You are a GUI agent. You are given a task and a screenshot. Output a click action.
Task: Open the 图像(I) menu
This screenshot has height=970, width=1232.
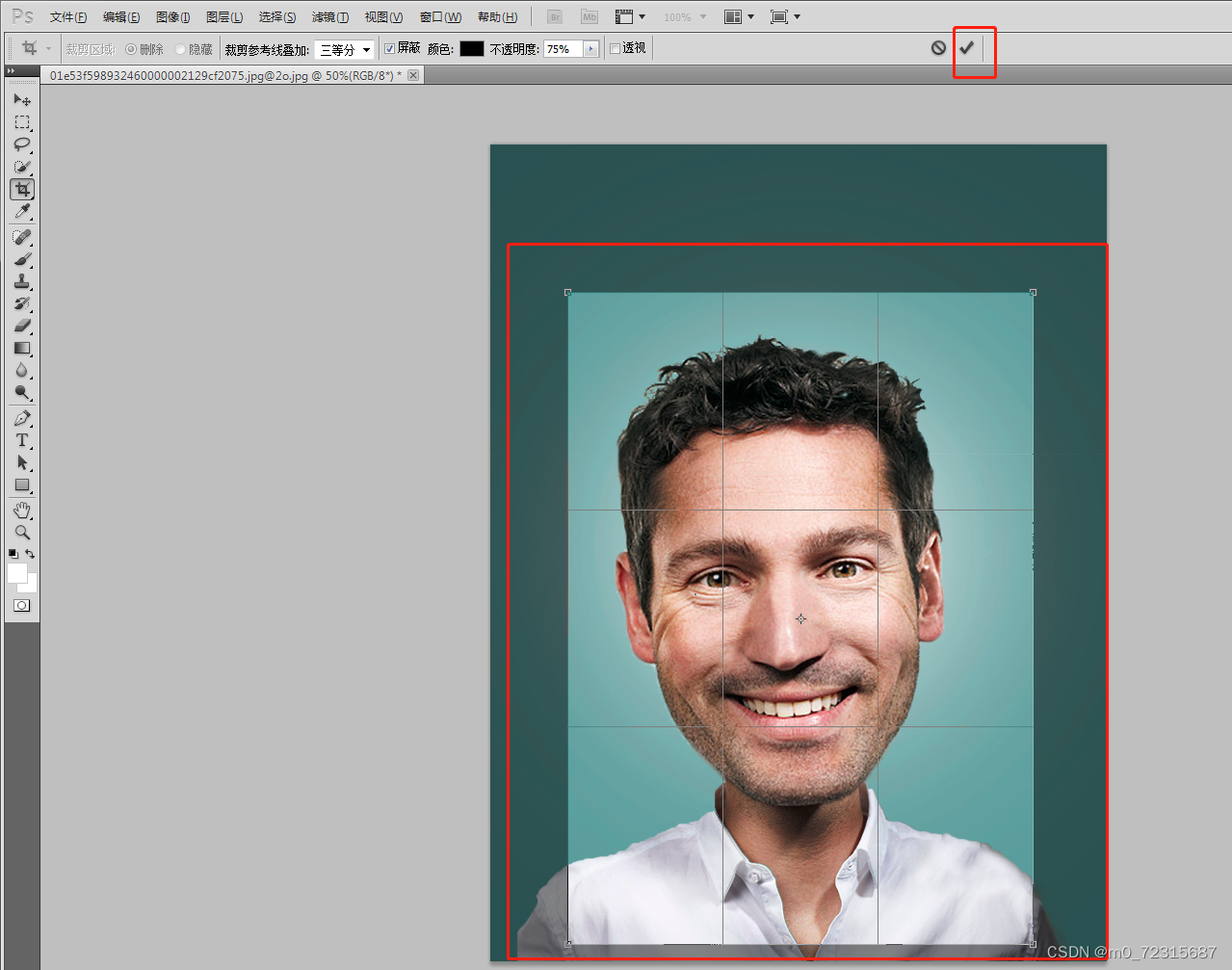pyautogui.click(x=172, y=17)
